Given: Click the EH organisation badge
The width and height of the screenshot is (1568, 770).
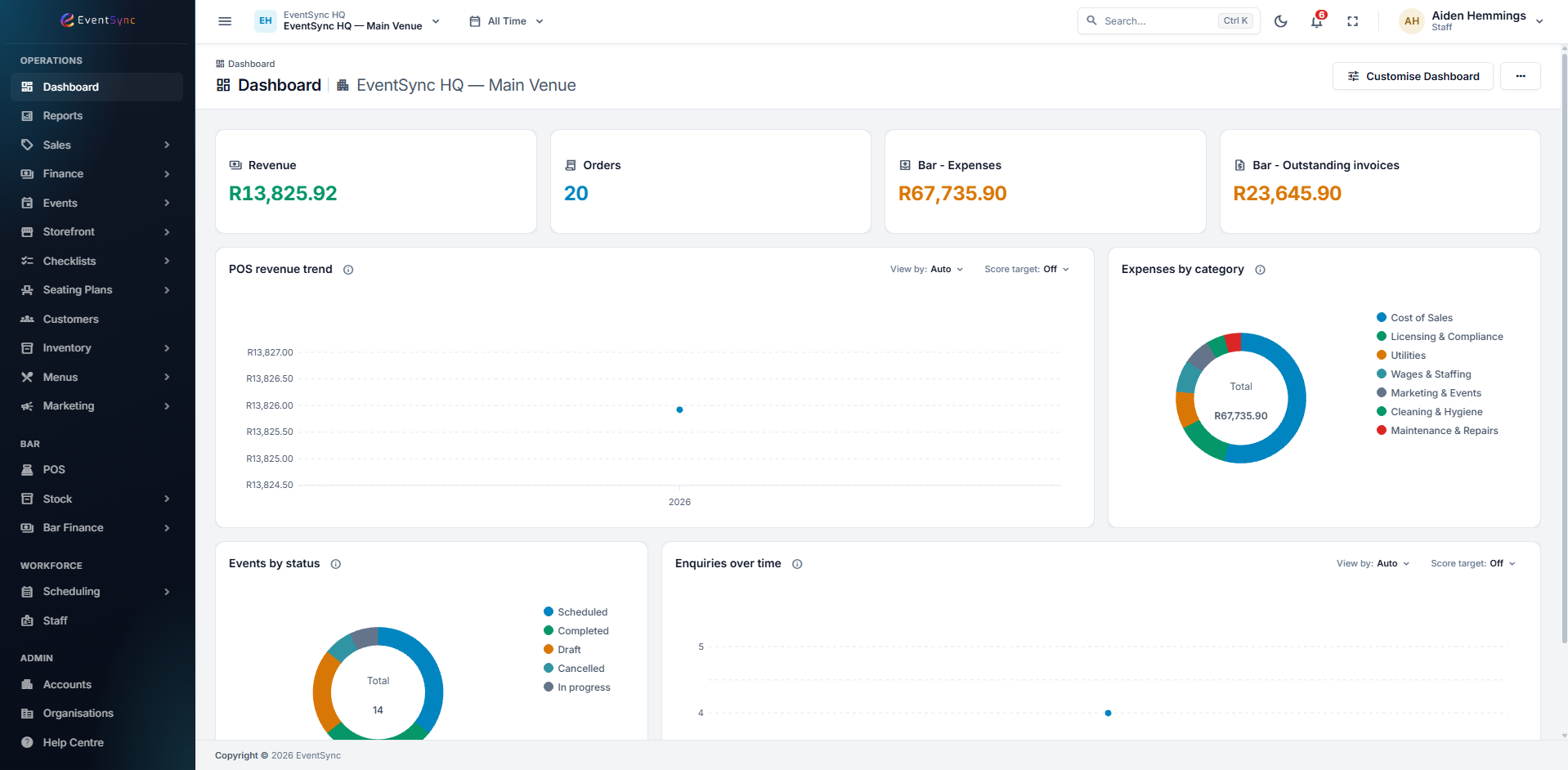Looking at the screenshot, I should tap(266, 21).
